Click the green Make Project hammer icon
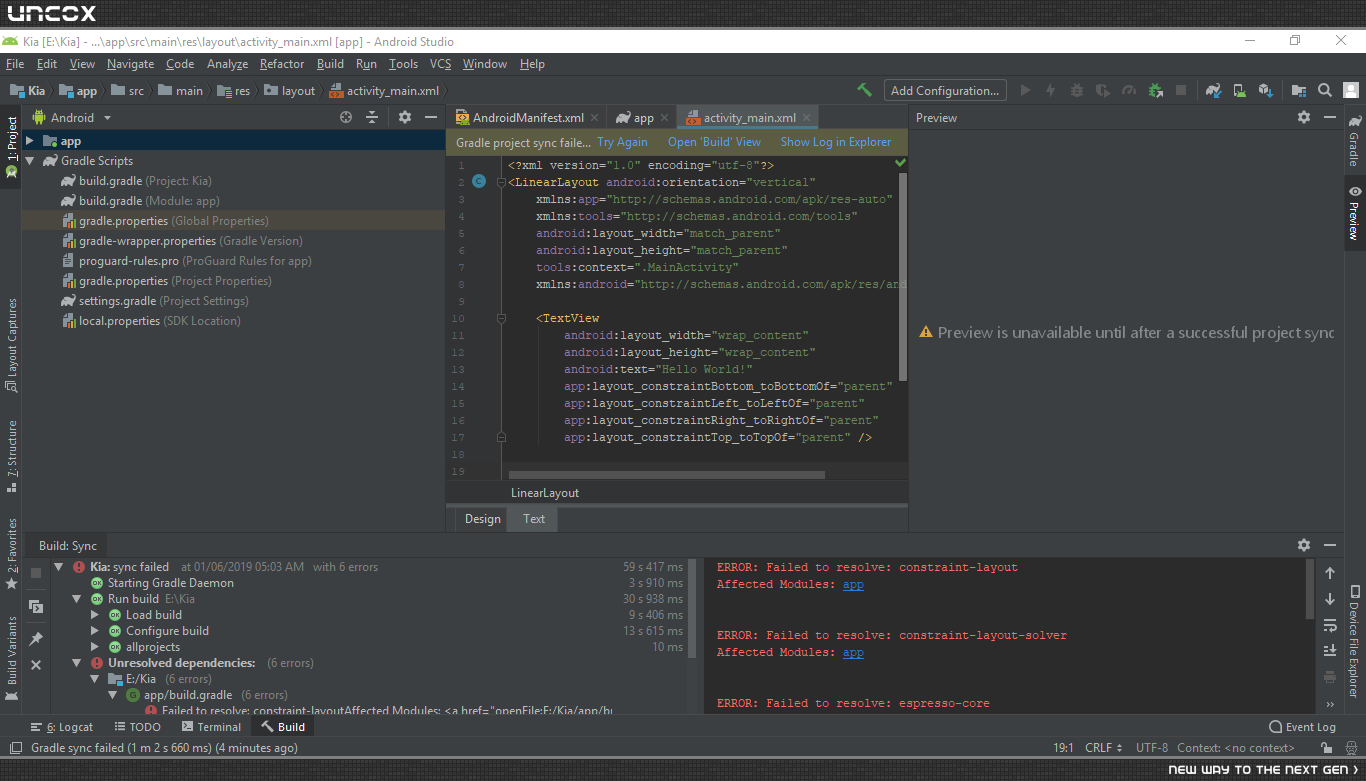This screenshot has height=781, width=1366. [x=865, y=90]
